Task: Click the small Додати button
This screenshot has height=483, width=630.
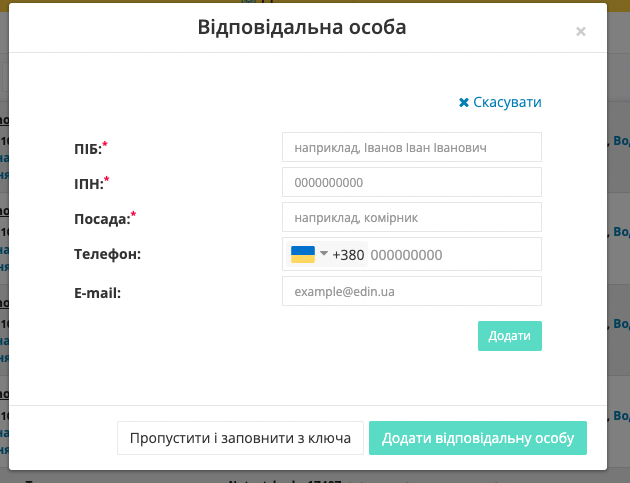Action: [x=509, y=336]
